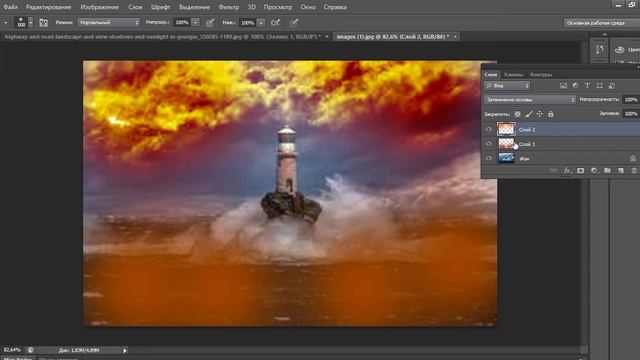Screen dimensions: 640x360
Task: Switch to the Контуры panel tab
Action: click(541, 74)
